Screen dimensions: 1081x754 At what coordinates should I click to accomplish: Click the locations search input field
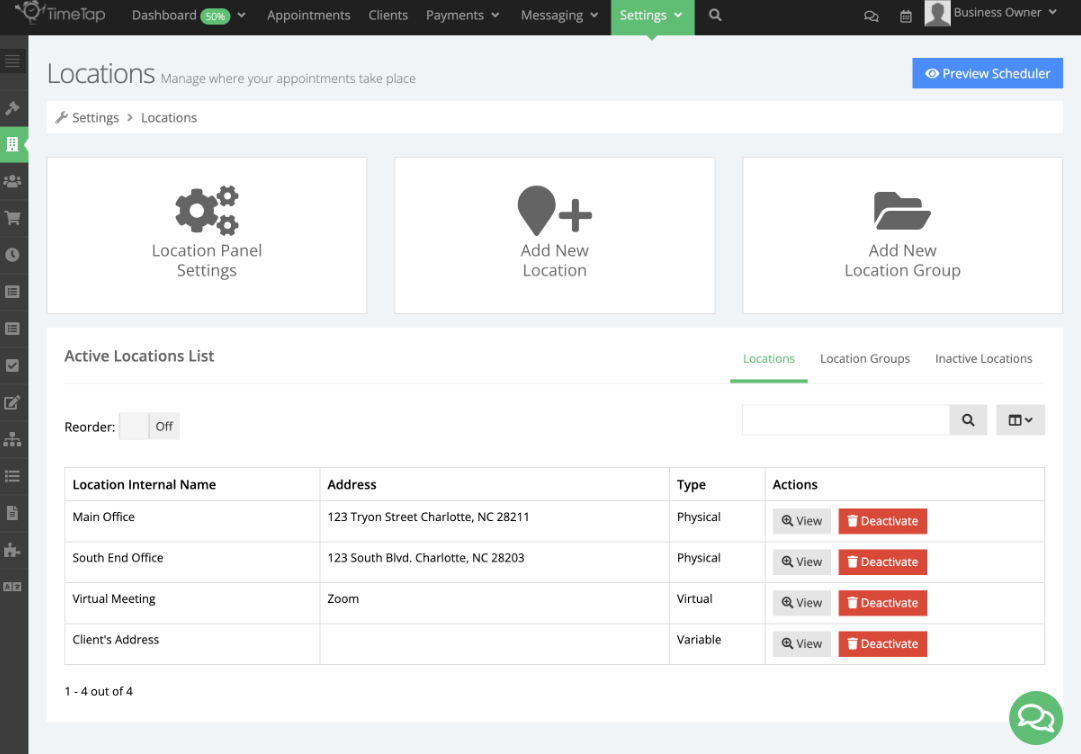pos(845,419)
